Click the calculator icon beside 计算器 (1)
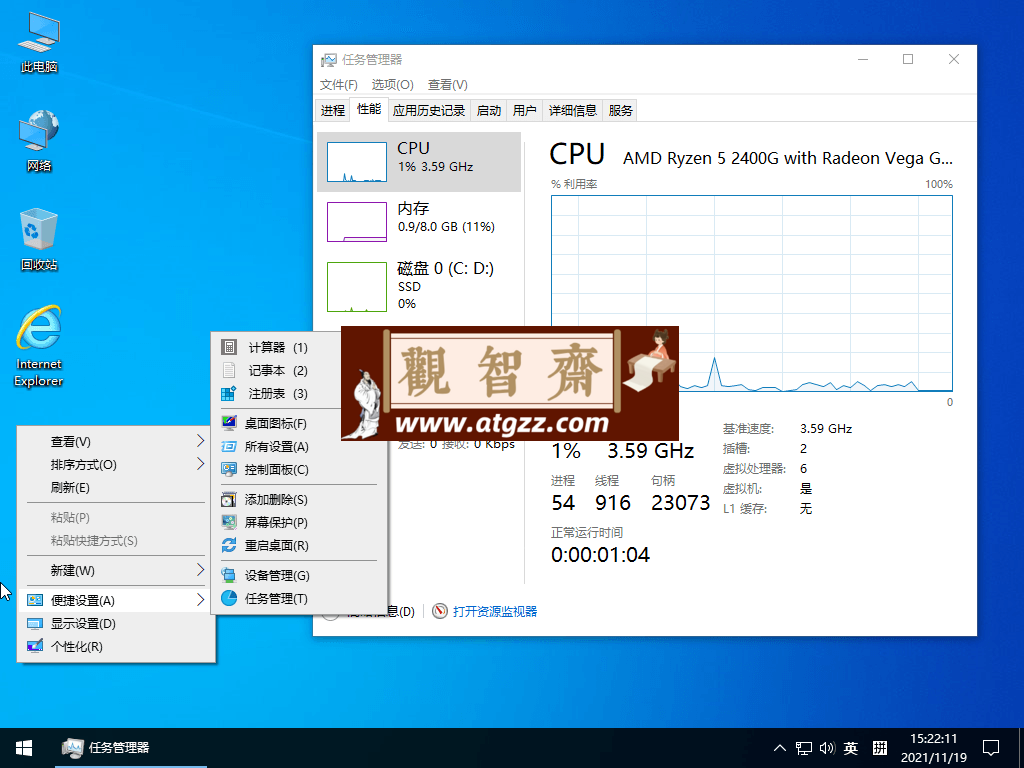 point(229,347)
